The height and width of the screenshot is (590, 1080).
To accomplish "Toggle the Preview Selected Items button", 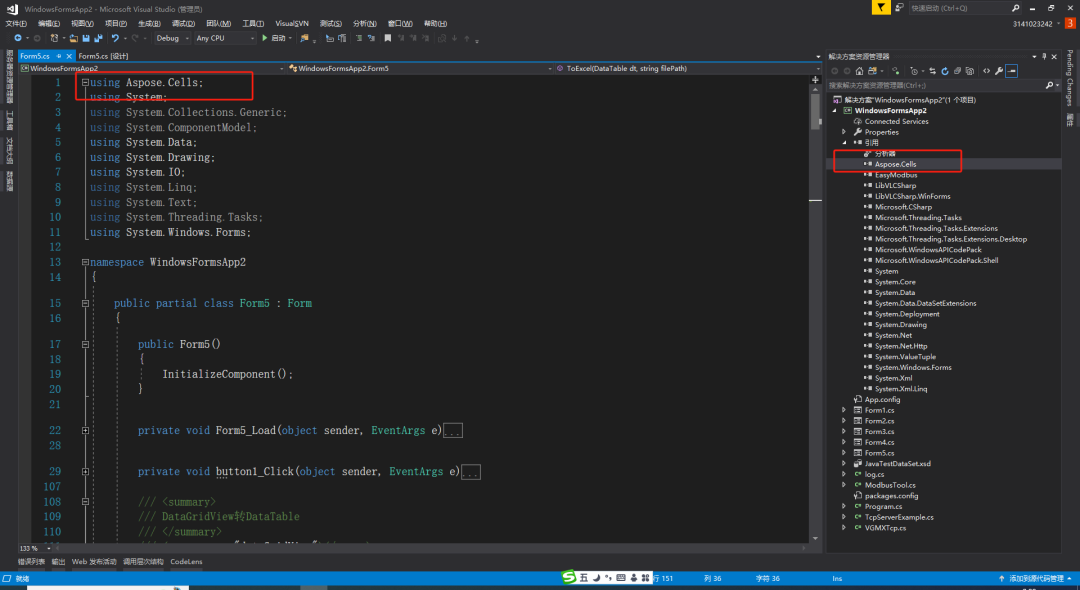I will 1012,71.
